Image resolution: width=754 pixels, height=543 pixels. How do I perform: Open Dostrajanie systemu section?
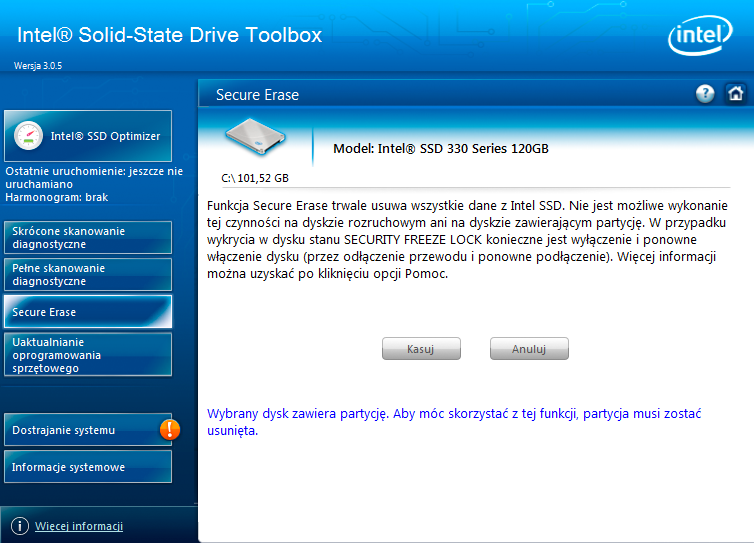click(88, 430)
